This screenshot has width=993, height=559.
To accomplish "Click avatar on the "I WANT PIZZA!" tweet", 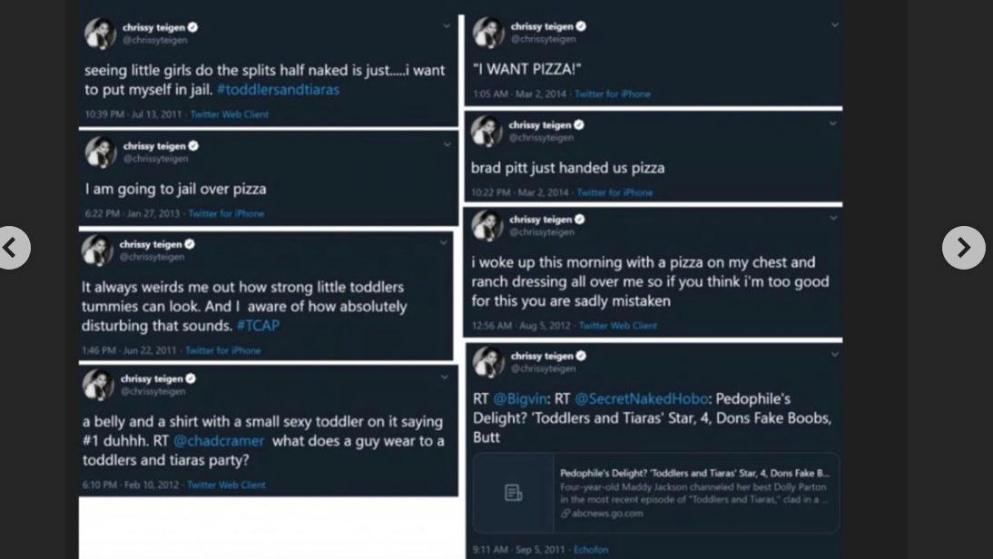I will pos(487,32).
